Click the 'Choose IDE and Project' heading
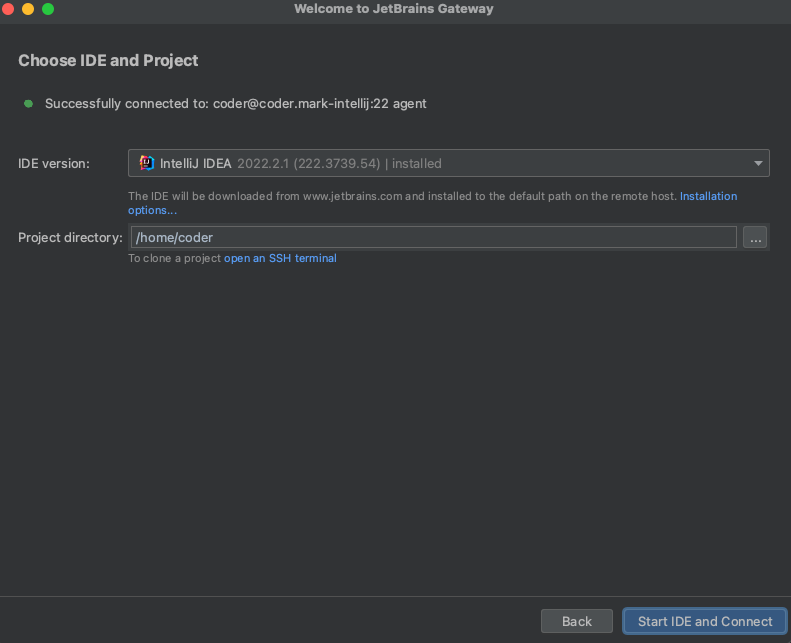 pyautogui.click(x=108, y=61)
